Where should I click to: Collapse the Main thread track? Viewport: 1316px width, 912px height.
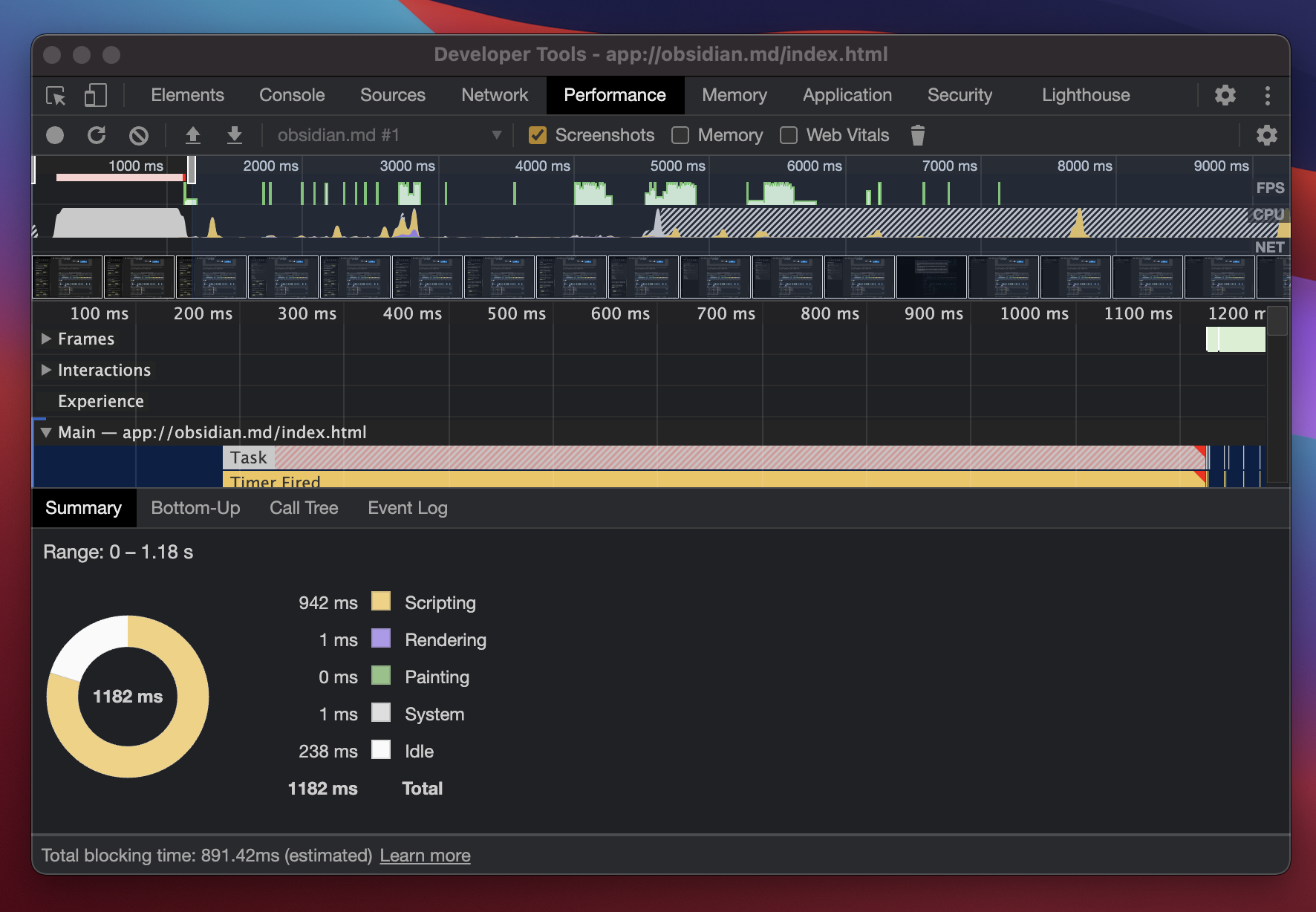tap(46, 432)
